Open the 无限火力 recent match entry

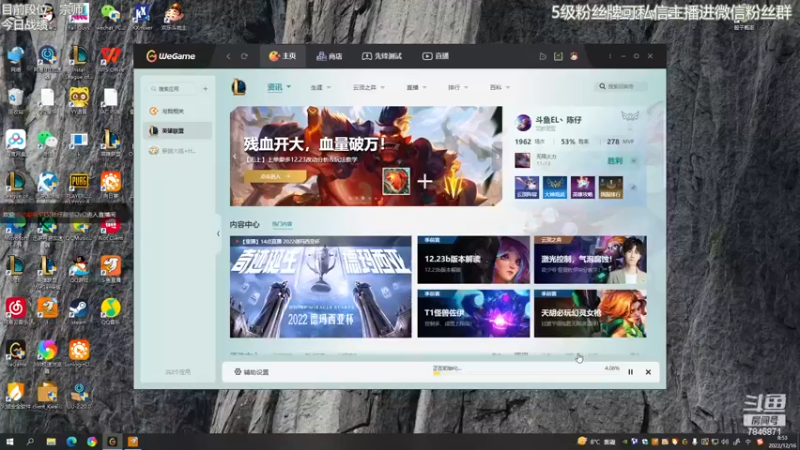[578, 160]
